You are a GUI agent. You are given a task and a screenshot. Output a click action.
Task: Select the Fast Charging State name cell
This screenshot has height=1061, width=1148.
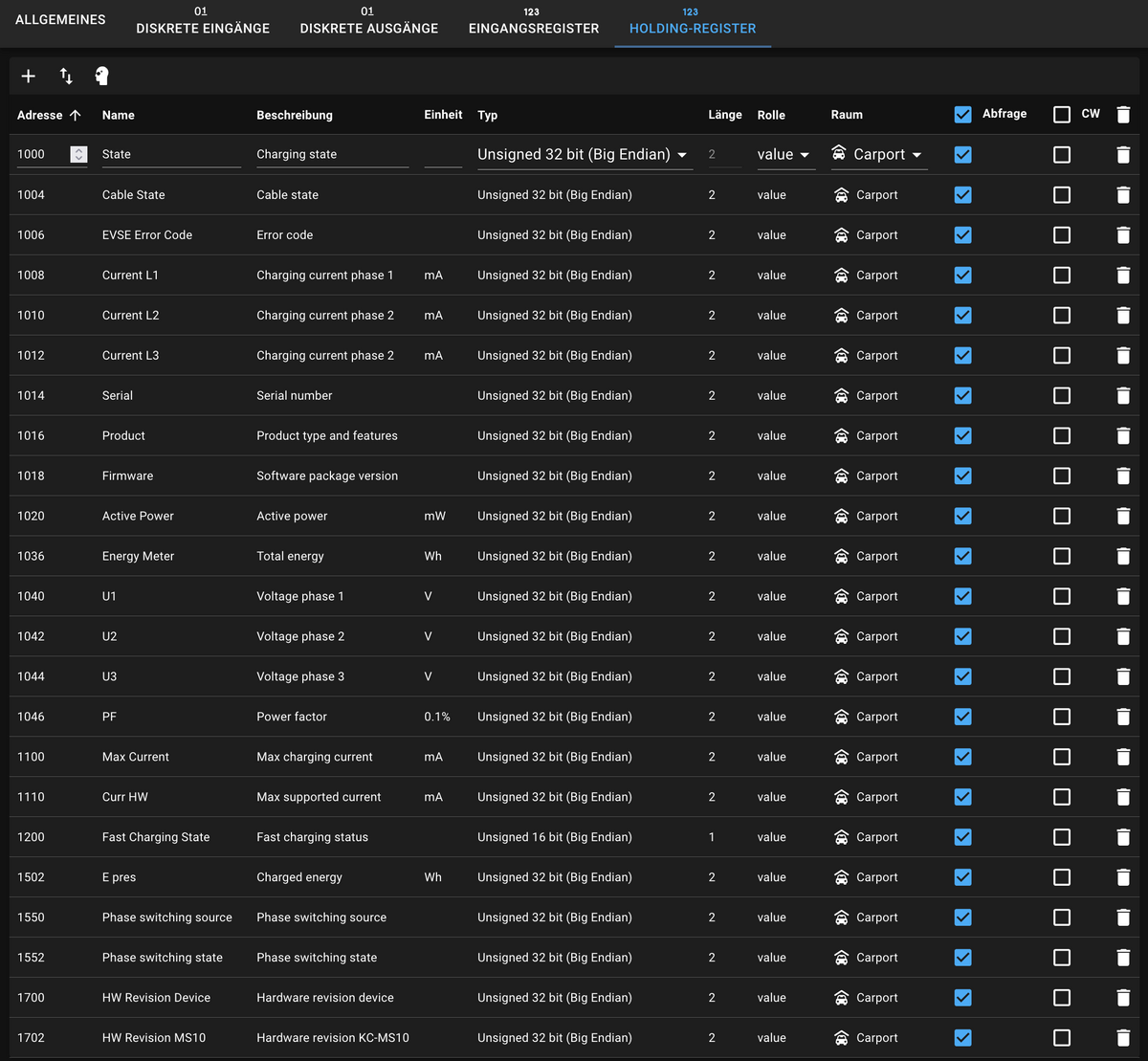point(156,837)
